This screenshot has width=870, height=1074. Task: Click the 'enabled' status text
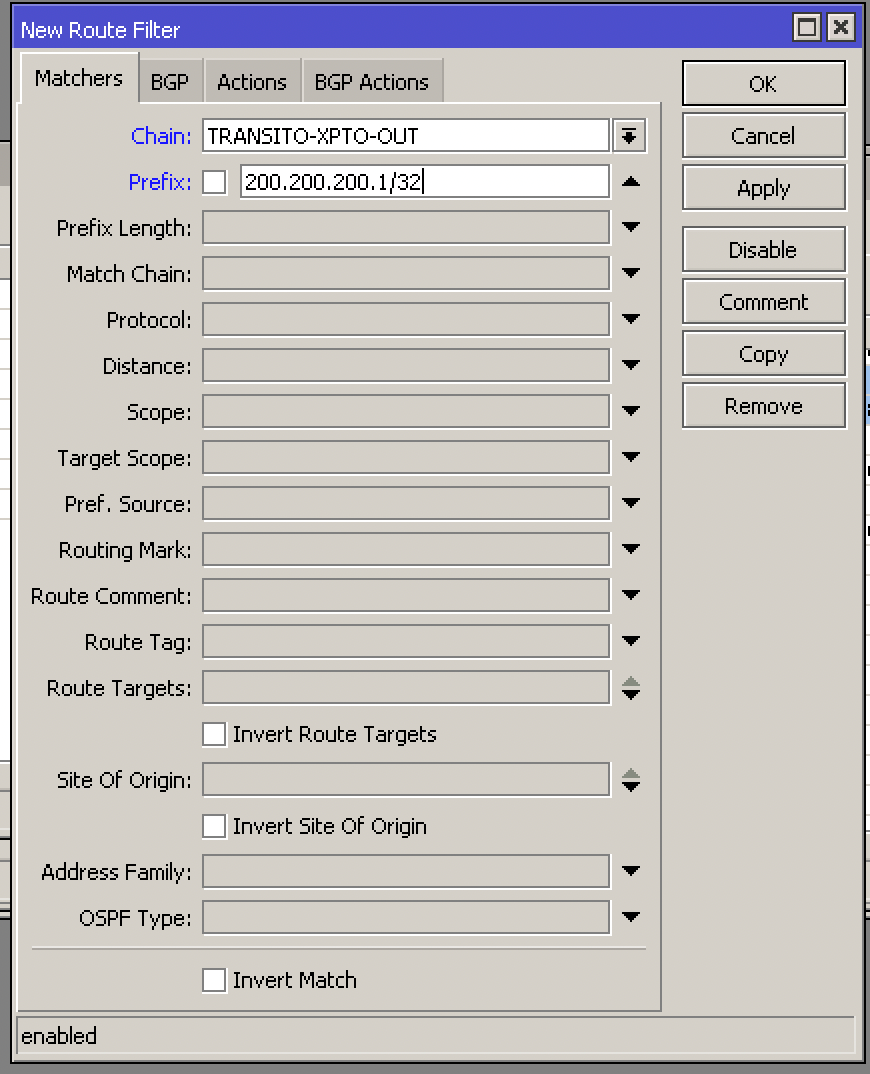coord(59,1036)
